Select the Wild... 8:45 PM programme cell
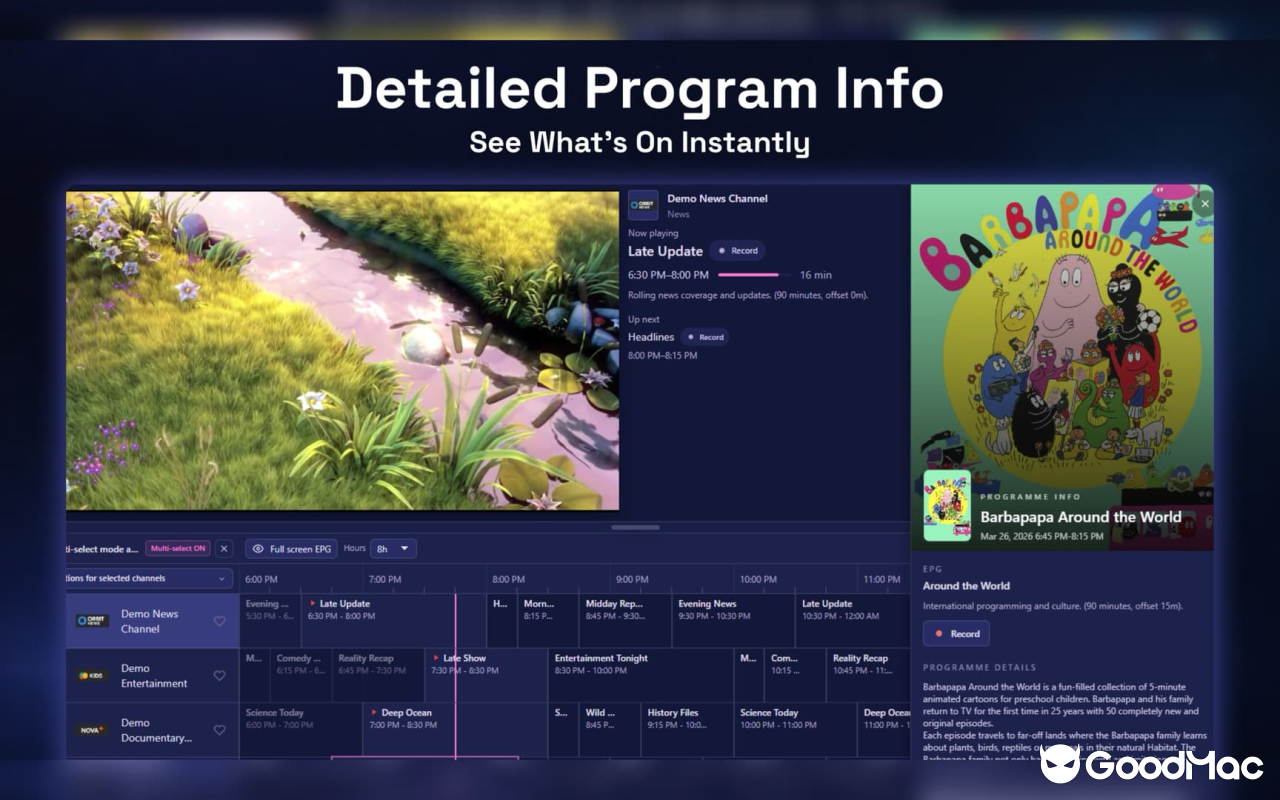The width and height of the screenshot is (1280, 800). point(609,730)
